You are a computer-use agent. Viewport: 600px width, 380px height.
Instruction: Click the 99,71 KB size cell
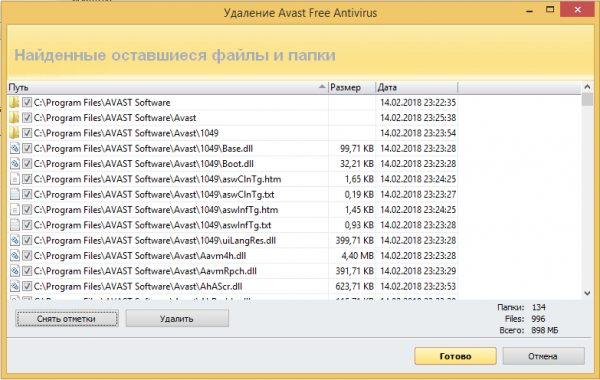coord(352,148)
